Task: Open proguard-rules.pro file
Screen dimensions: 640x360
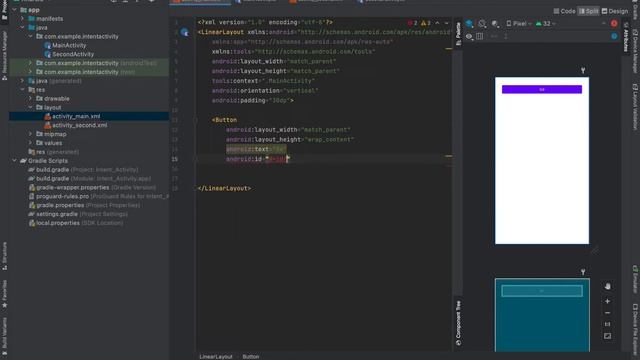Action: (x=98, y=196)
